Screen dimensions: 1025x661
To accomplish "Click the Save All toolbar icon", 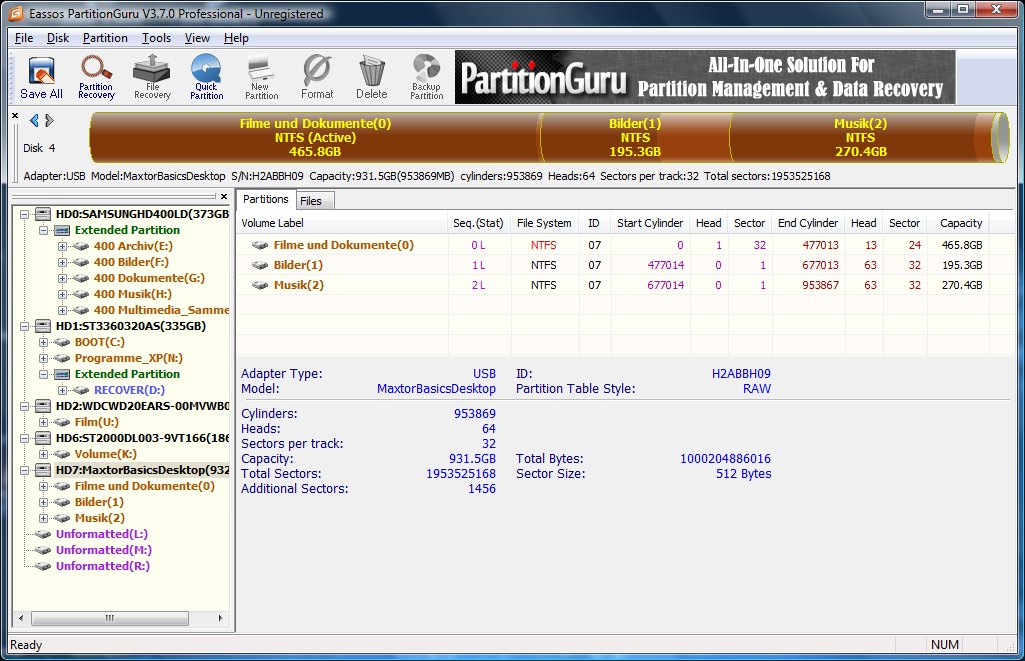I will [41, 77].
